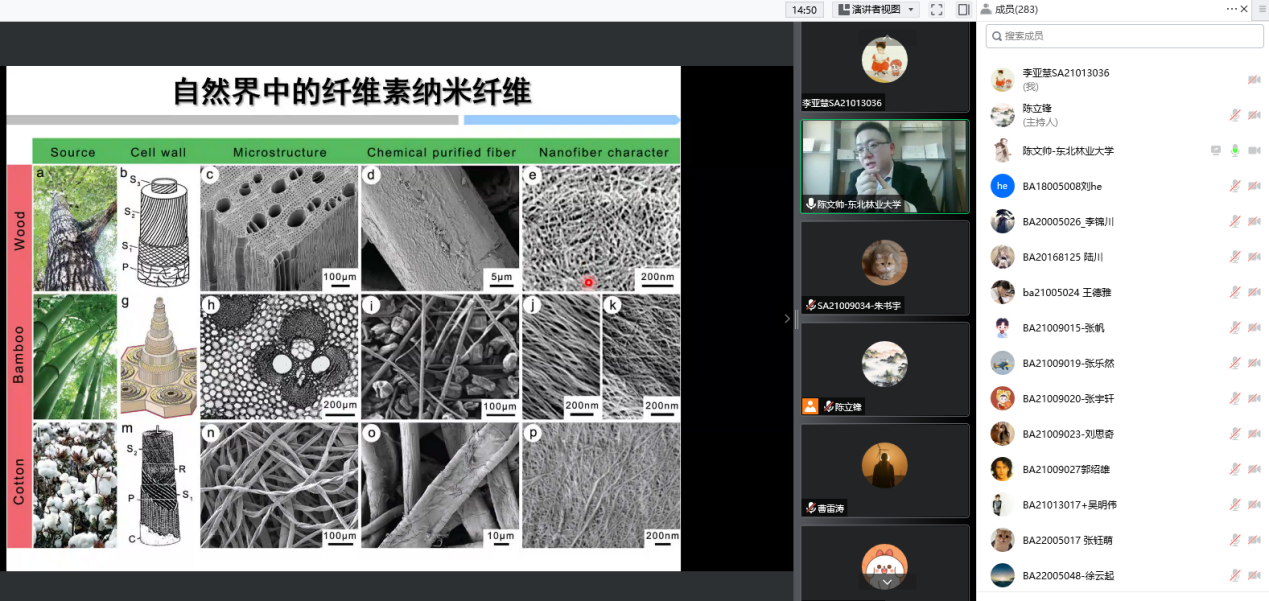Image resolution: width=1269 pixels, height=601 pixels.
Task: Toggle muted microphone for BA18005008刘he
Action: pyautogui.click(x=1235, y=186)
